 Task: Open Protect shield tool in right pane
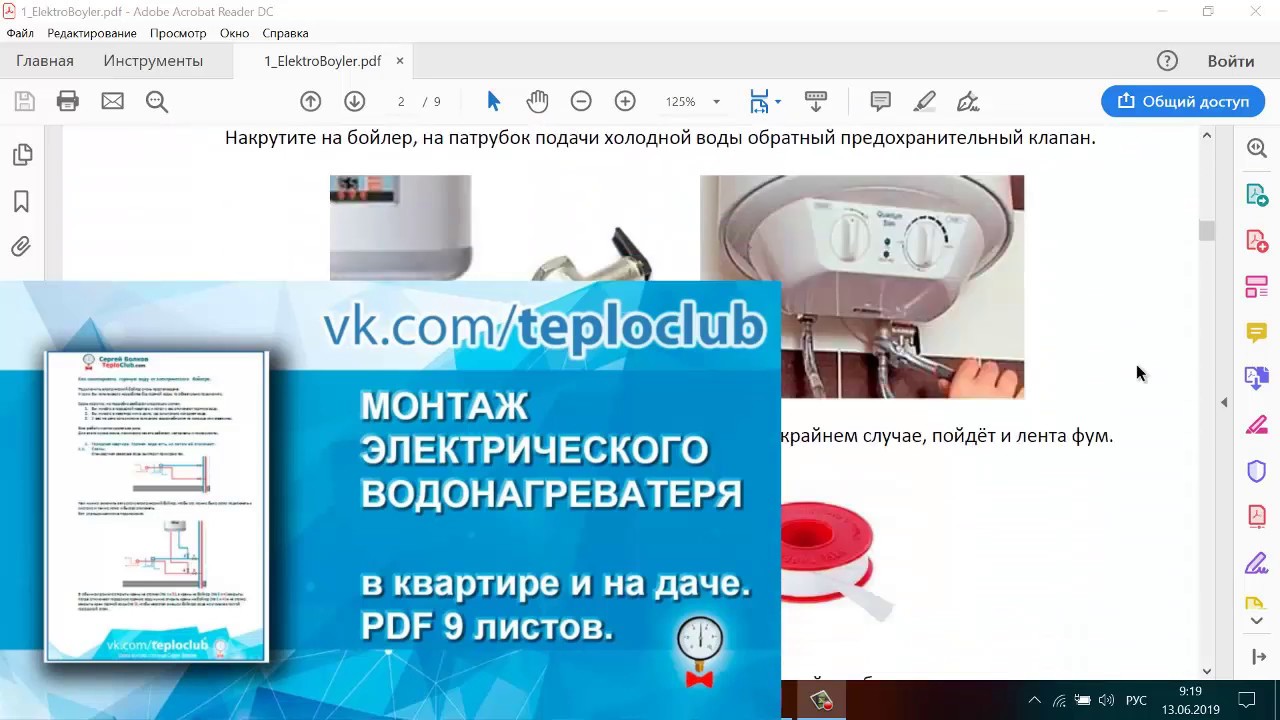[x=1257, y=470]
